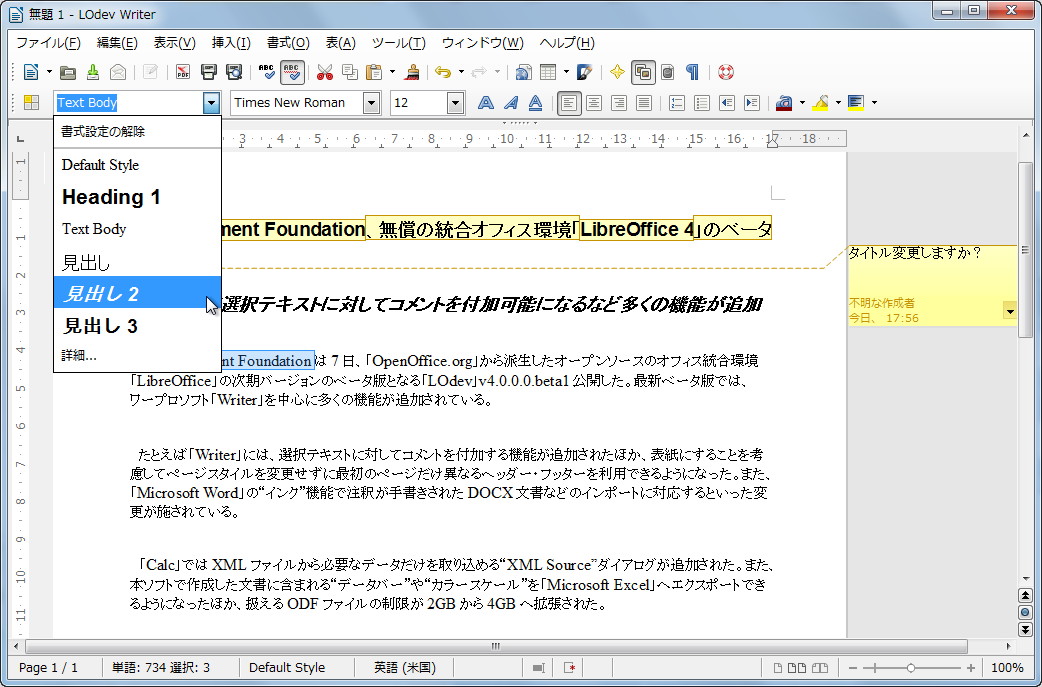Image resolution: width=1042 pixels, height=687 pixels.
Task: Paste from clipboard
Action: 375,72
